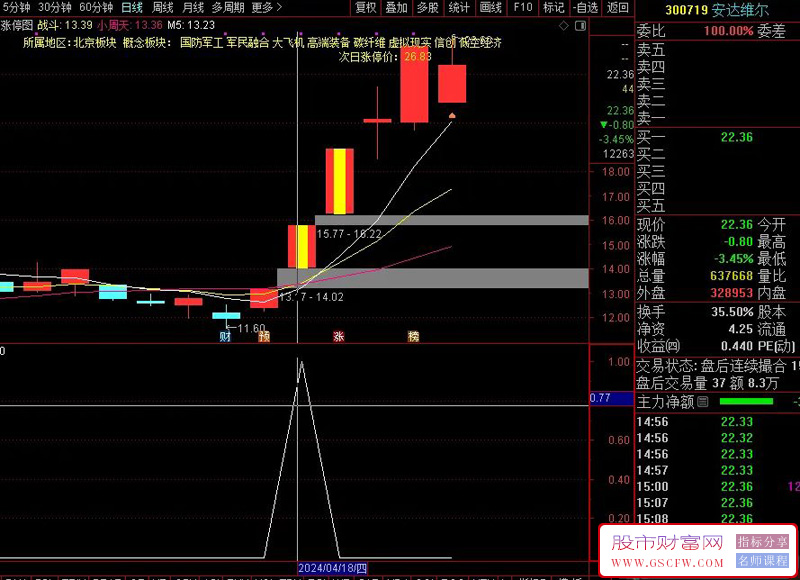Click the 榜 ranking marker on chart
The width and height of the screenshot is (800, 580).
pyautogui.click(x=414, y=336)
